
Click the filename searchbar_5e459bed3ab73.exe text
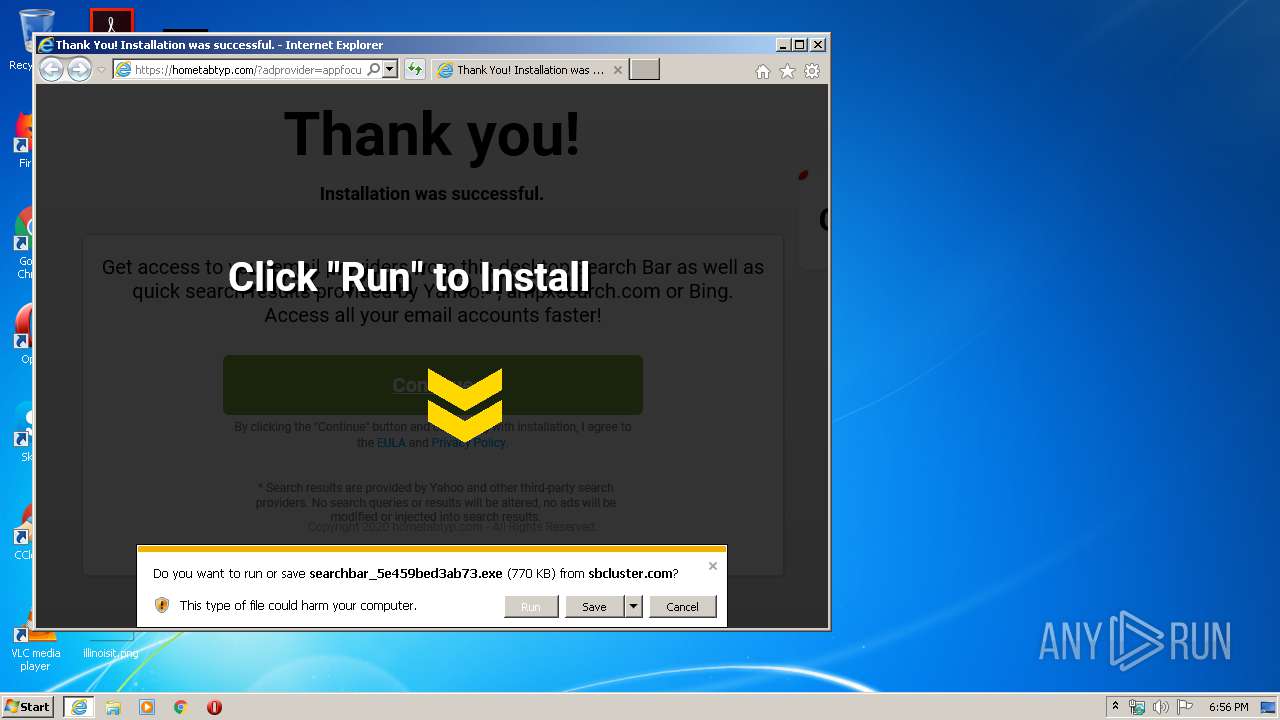pyautogui.click(x=406, y=573)
